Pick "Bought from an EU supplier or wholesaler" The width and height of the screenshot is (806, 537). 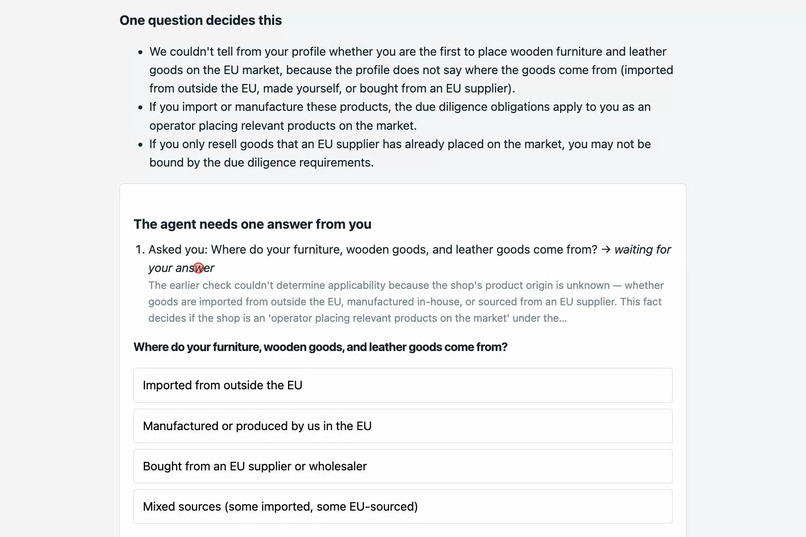pyautogui.click(x=402, y=466)
